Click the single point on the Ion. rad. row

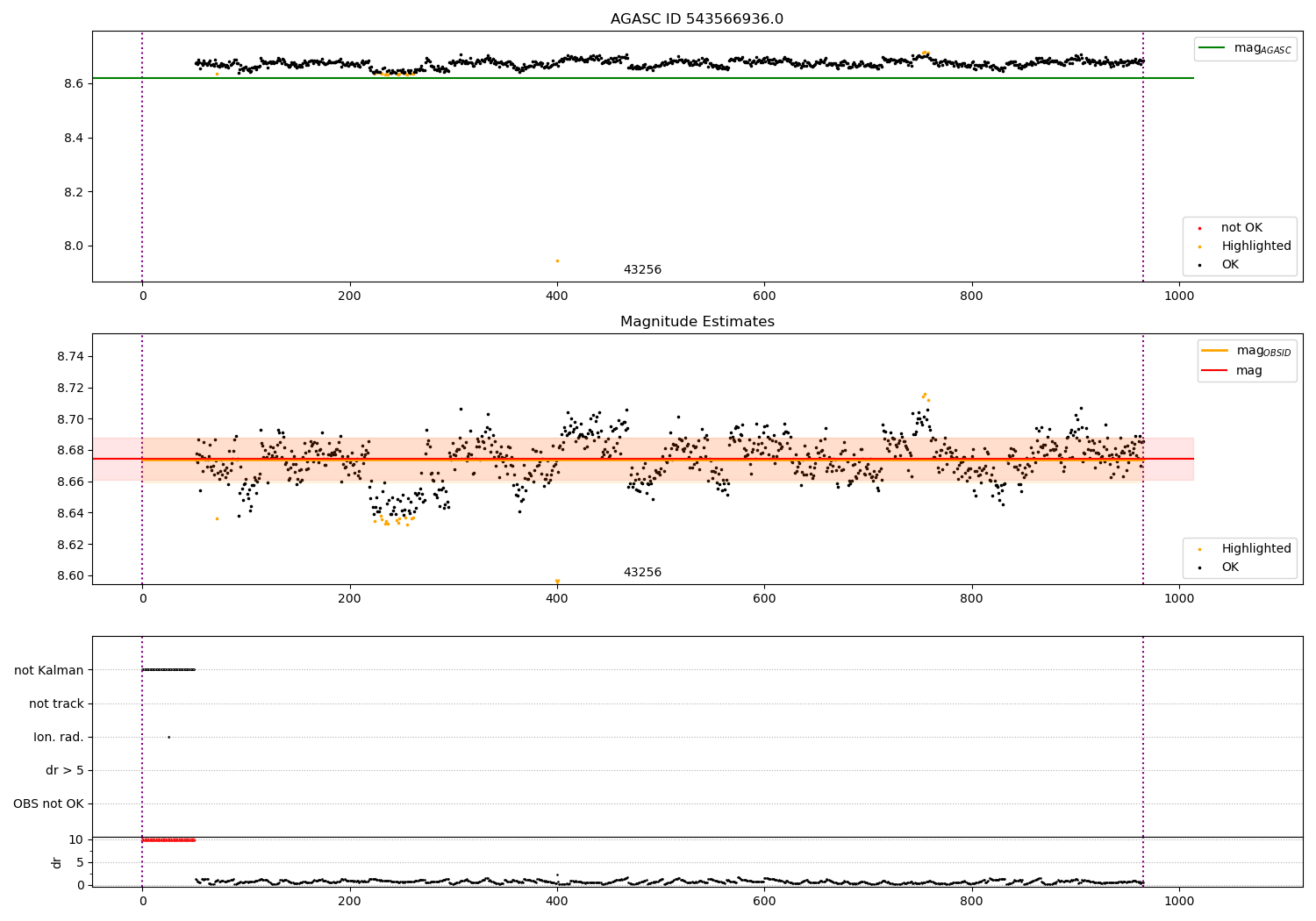pos(168,737)
